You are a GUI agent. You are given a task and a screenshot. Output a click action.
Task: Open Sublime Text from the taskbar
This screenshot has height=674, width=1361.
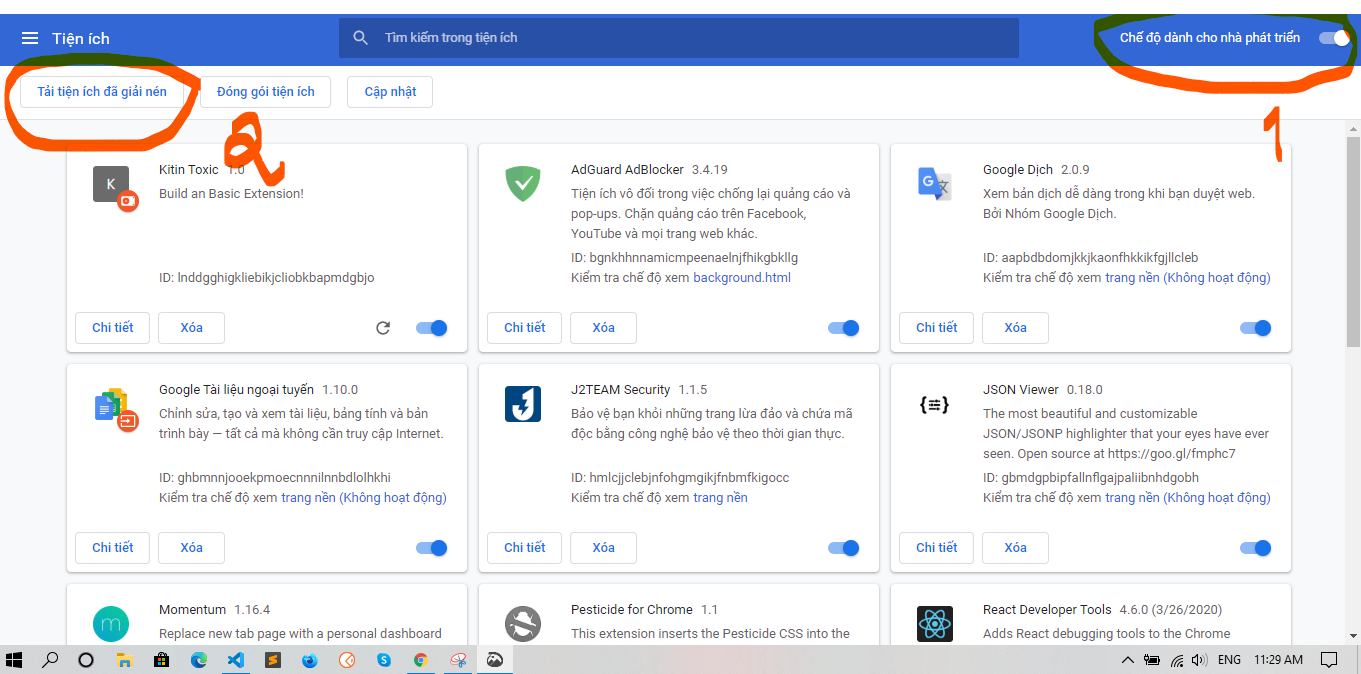272,660
